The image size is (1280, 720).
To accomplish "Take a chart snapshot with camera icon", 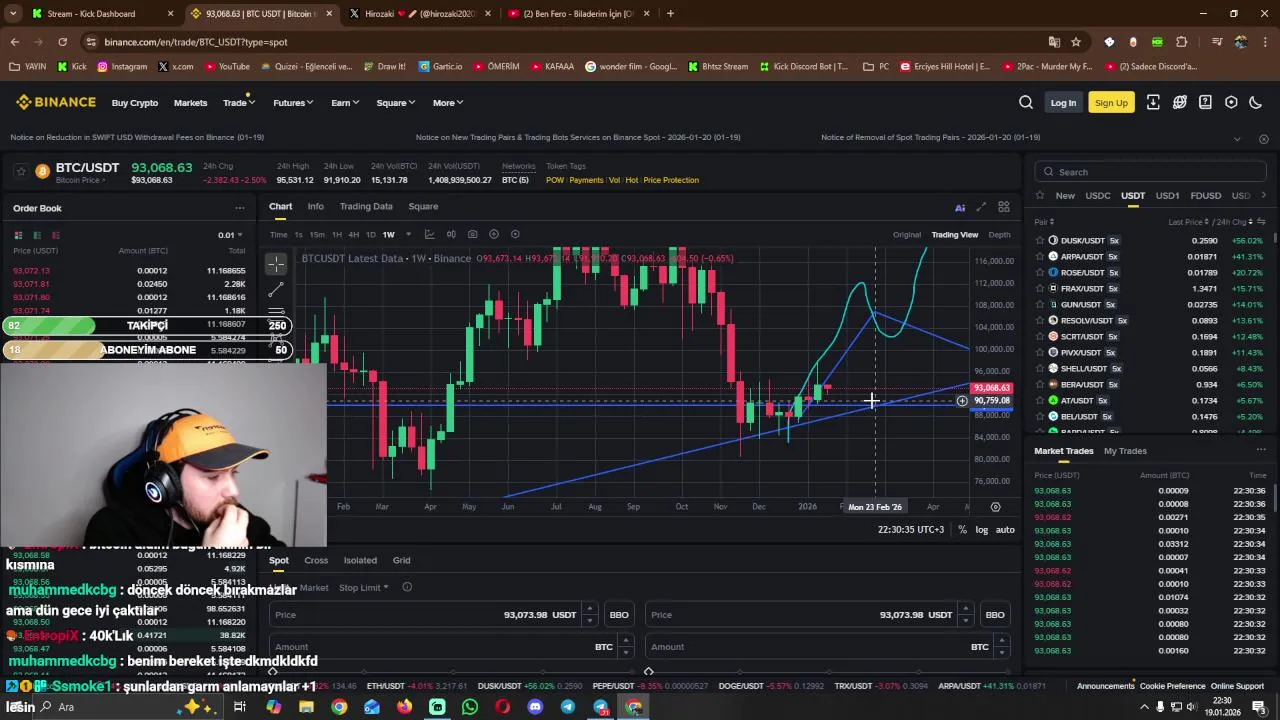I will [x=473, y=234].
